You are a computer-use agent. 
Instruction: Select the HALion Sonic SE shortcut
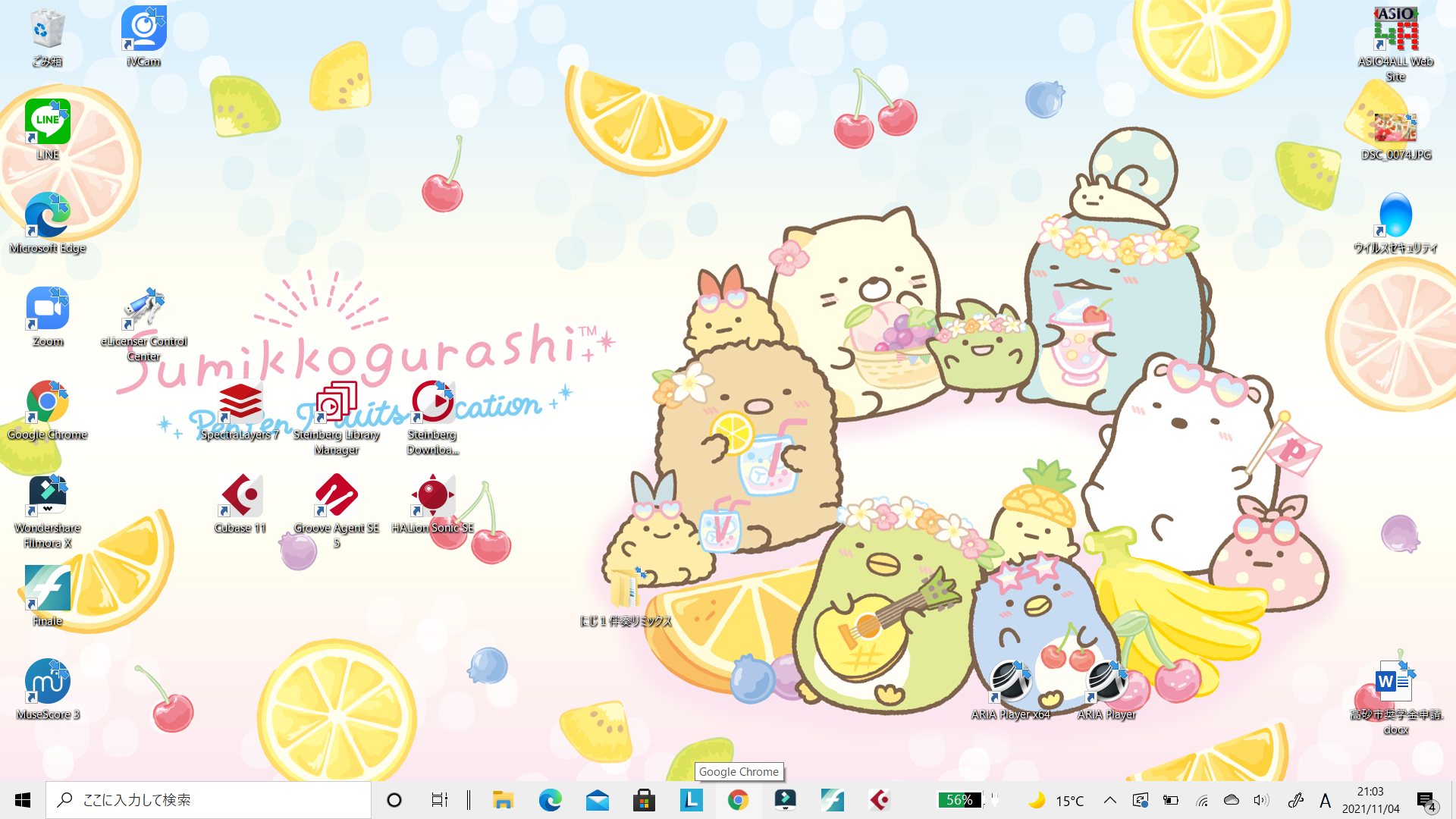coord(432,497)
